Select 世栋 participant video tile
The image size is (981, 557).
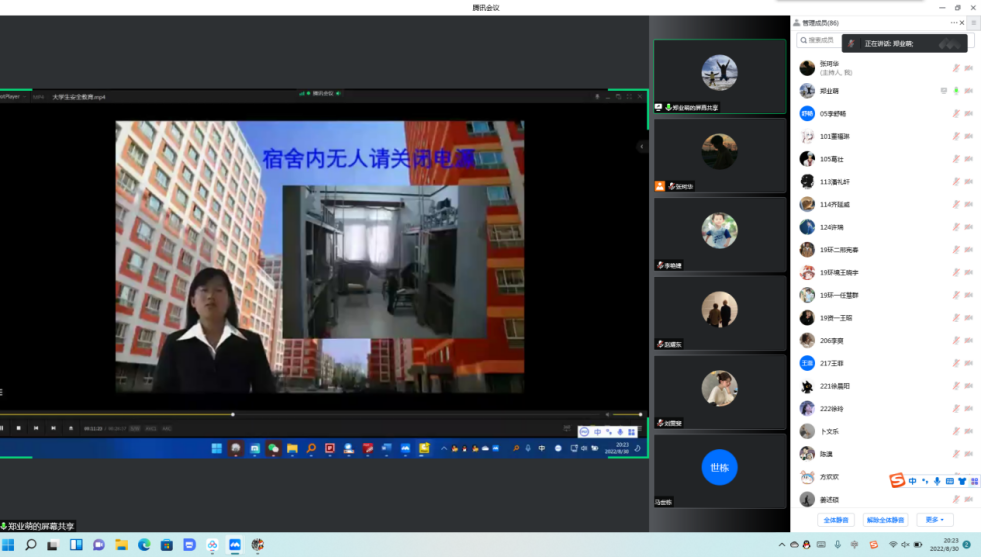click(x=719, y=468)
